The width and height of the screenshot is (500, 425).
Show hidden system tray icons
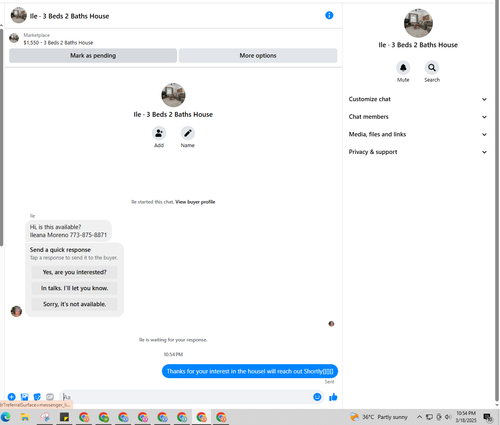[419, 417]
